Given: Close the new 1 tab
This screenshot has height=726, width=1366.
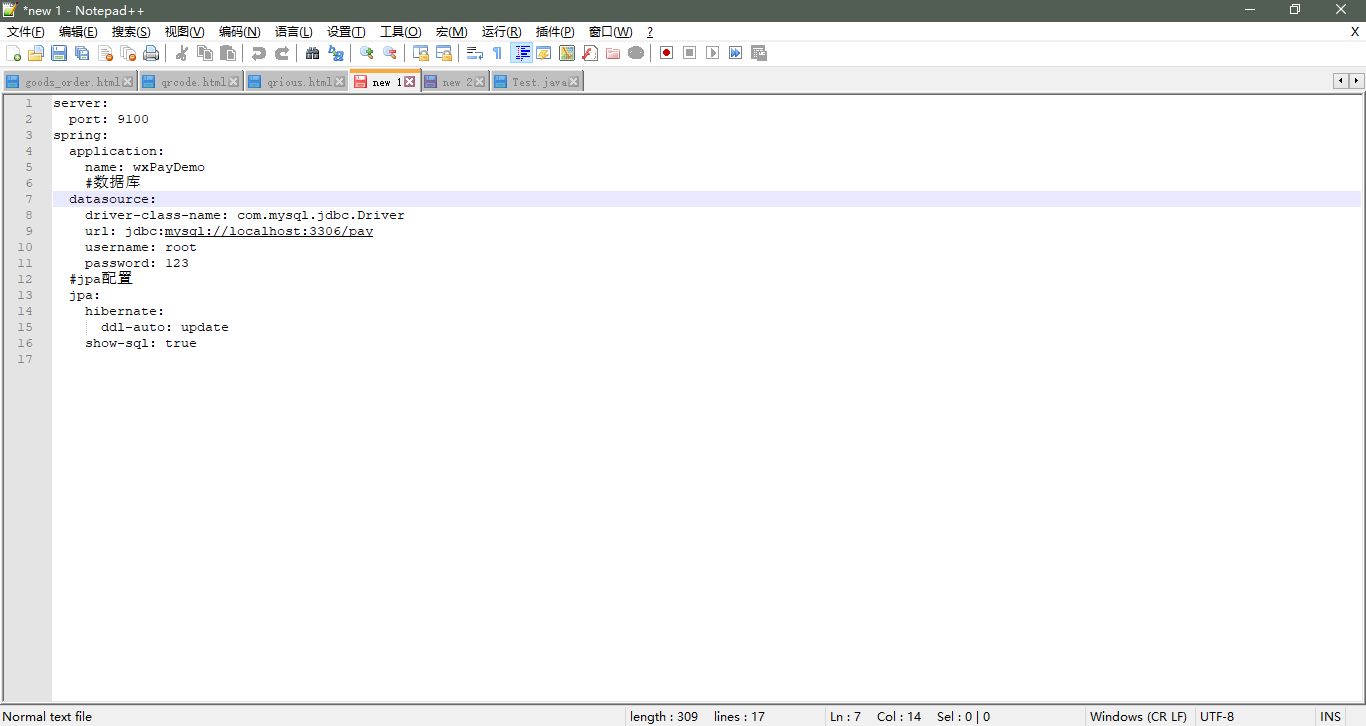Looking at the screenshot, I should [x=410, y=82].
